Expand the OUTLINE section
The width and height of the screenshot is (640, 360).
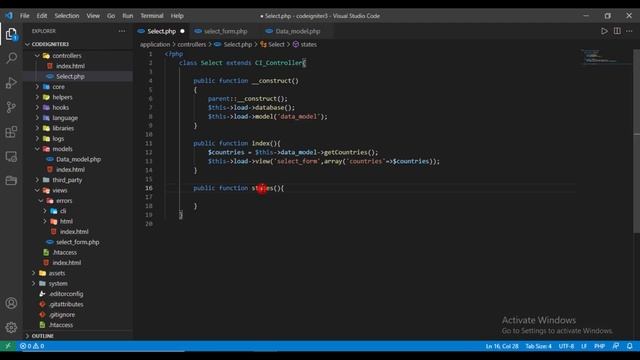[x=78, y=336]
